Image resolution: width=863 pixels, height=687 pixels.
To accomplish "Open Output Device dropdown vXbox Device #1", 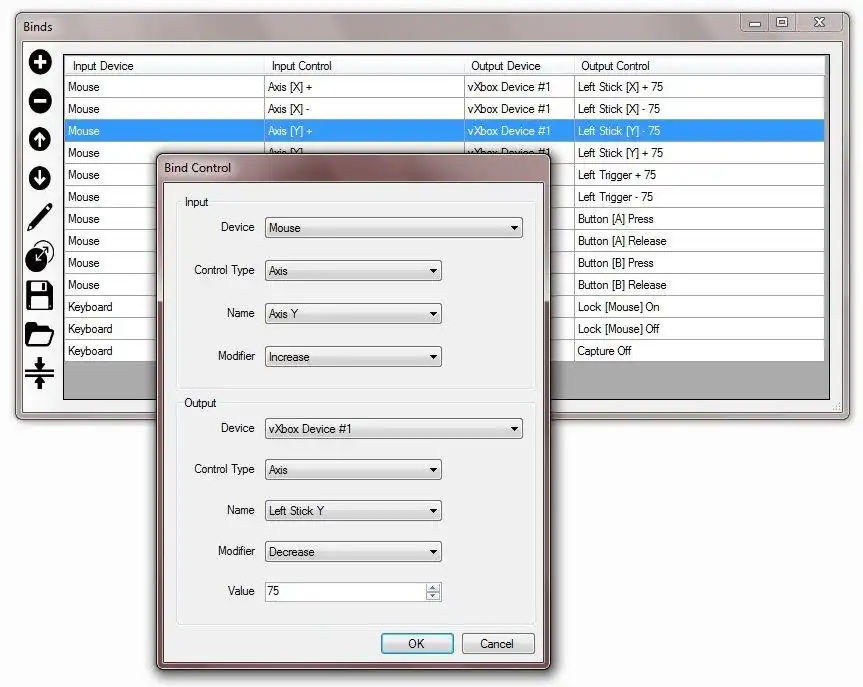I will pyautogui.click(x=394, y=429).
